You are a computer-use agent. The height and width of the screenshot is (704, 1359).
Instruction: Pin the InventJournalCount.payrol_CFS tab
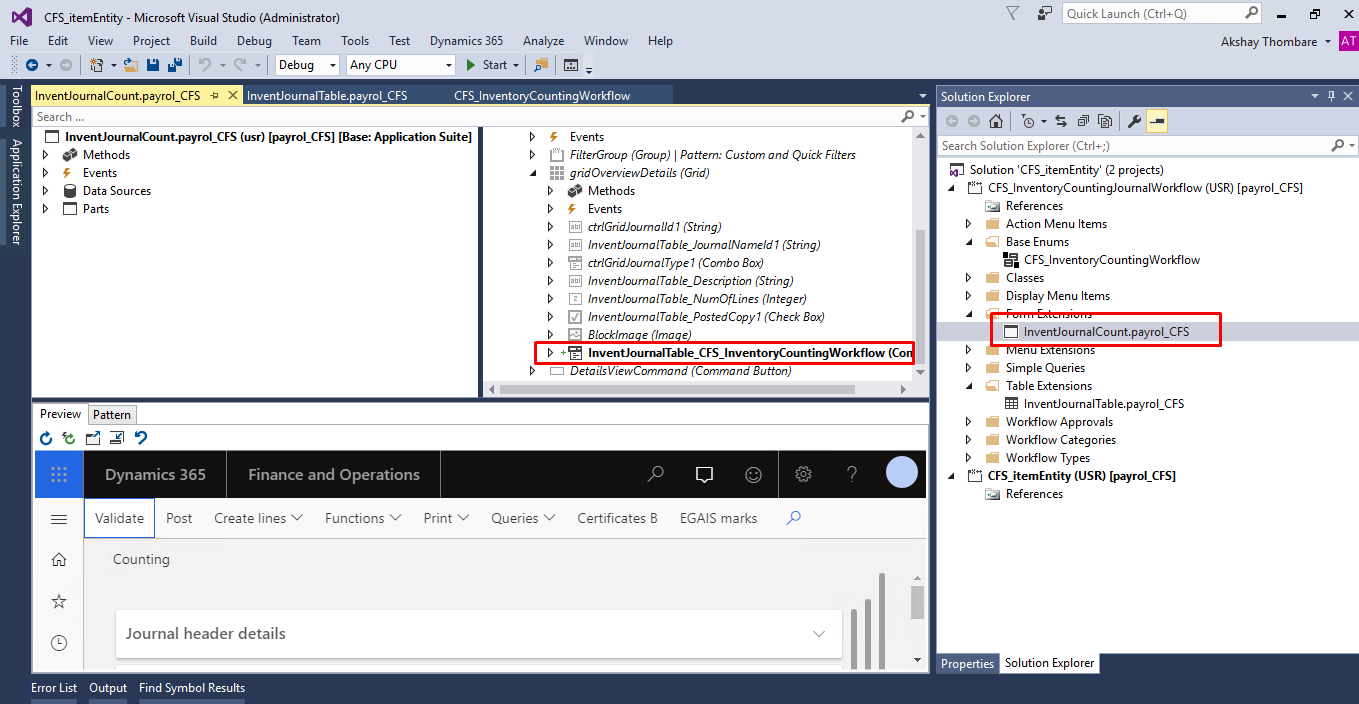214,96
